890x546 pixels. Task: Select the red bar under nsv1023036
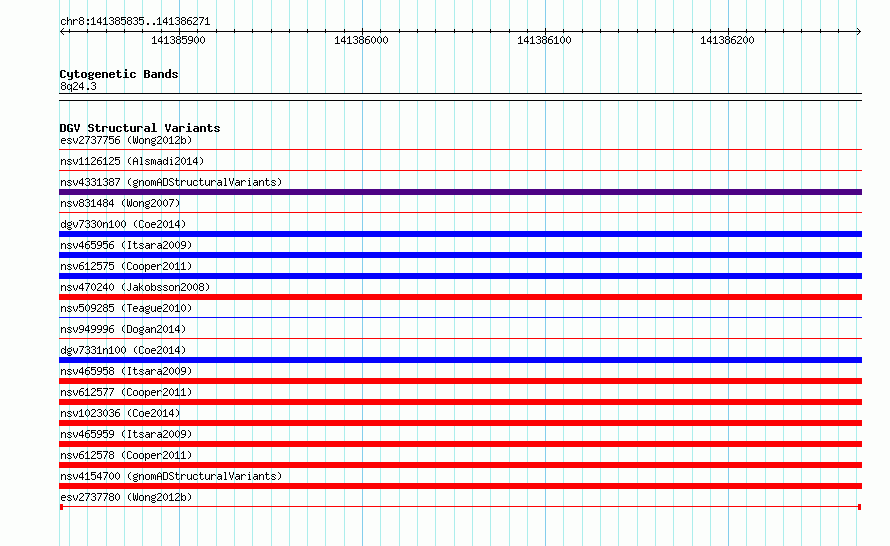point(460,423)
